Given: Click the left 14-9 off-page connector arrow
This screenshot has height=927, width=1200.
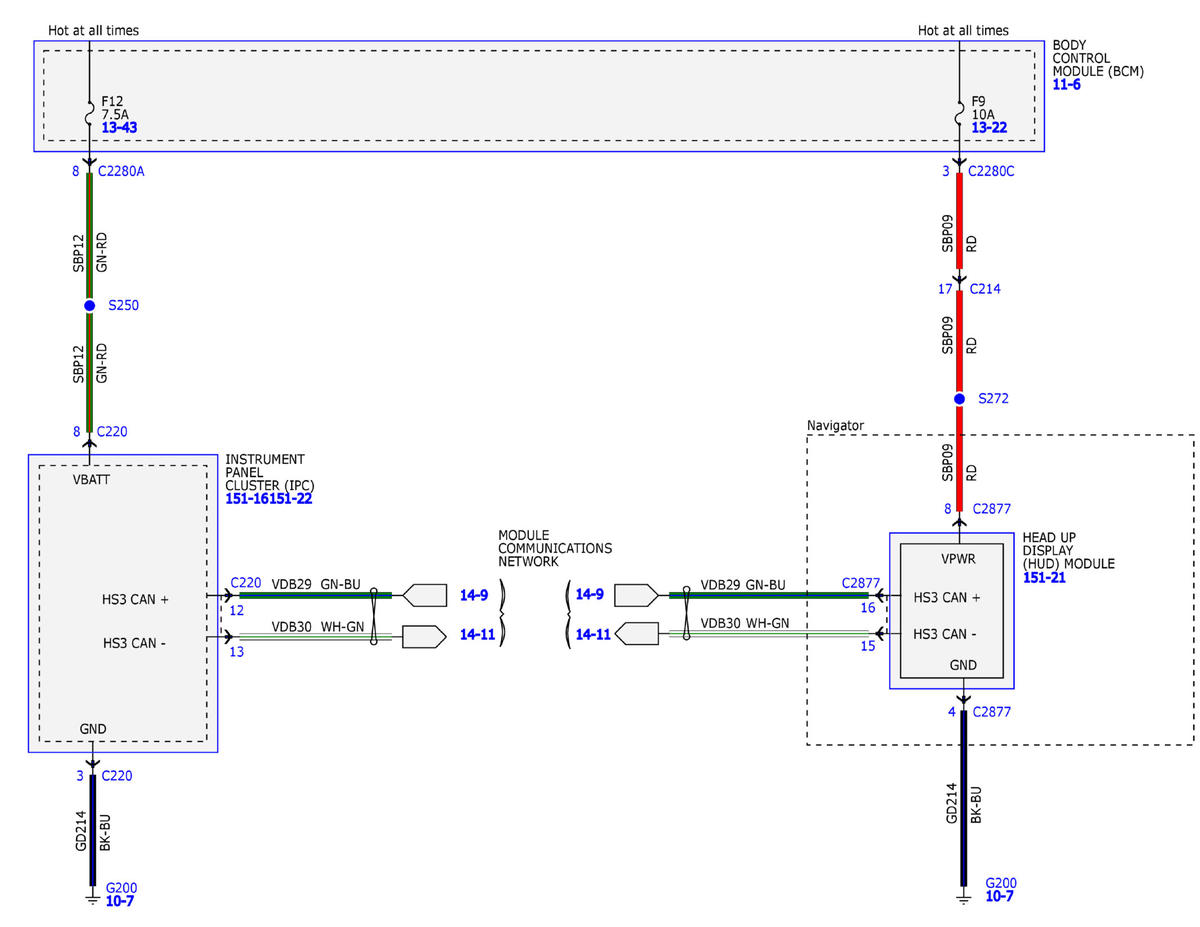Looking at the screenshot, I should tap(425, 596).
